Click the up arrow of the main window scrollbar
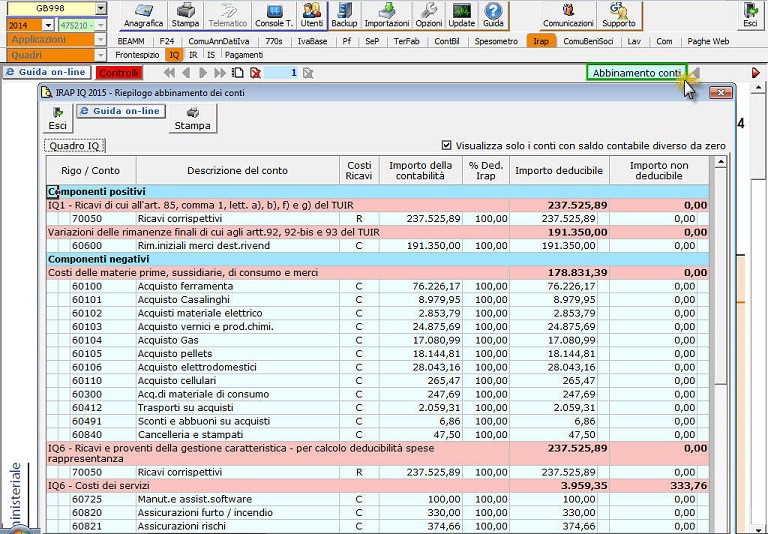 point(758,88)
